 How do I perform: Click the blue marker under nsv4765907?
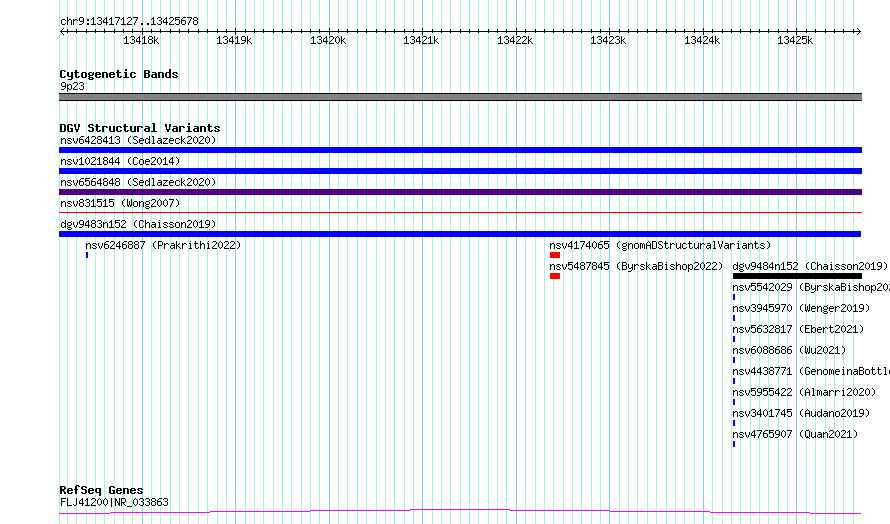coord(734,444)
